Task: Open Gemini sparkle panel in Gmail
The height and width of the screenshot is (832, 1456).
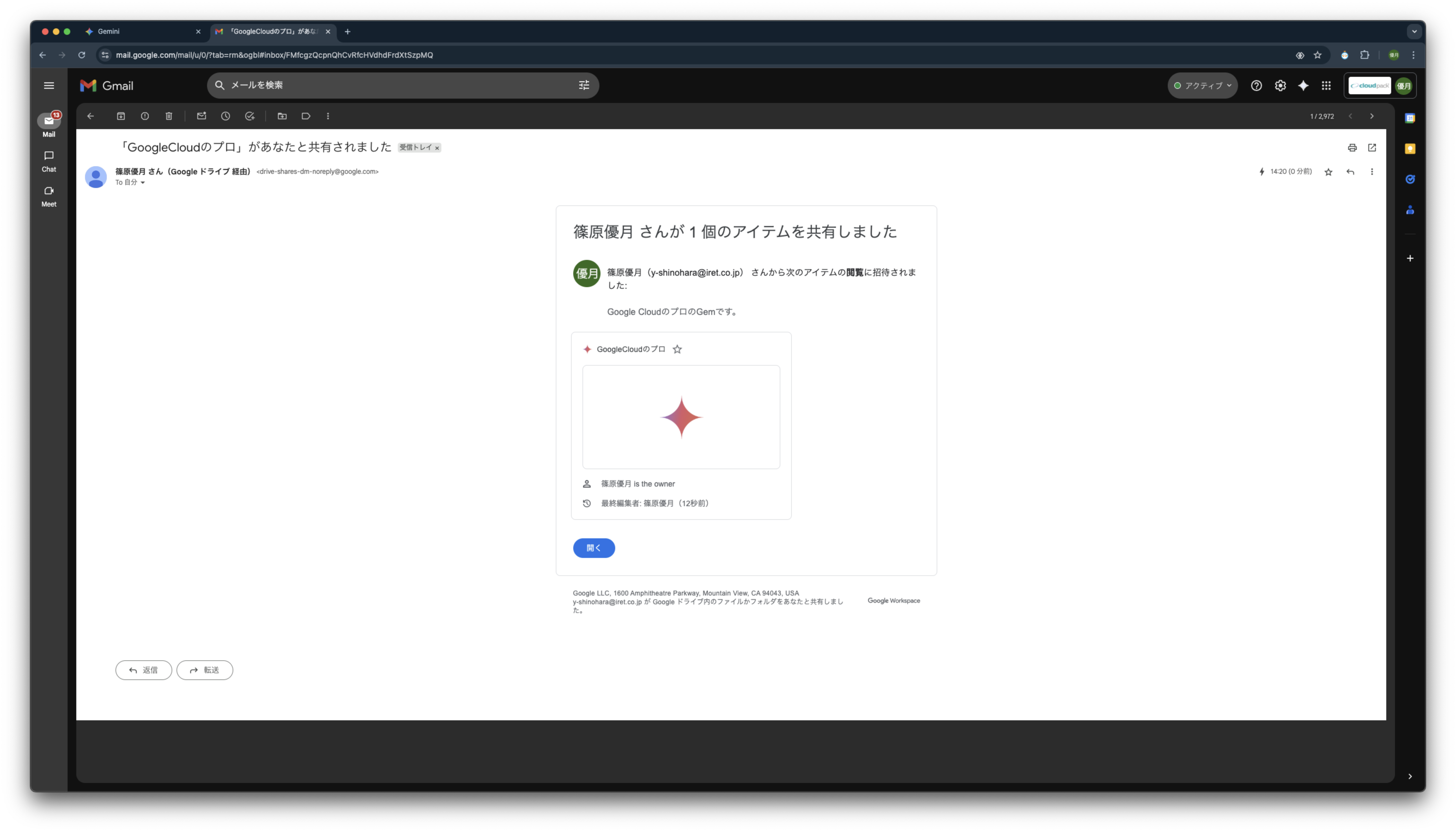Action: 1303,86
